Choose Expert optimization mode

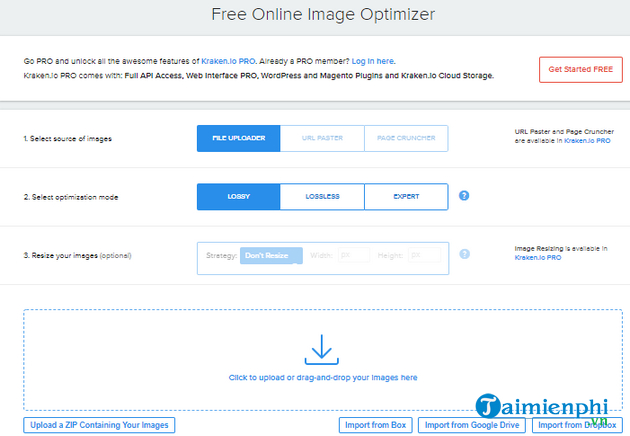coord(406,197)
